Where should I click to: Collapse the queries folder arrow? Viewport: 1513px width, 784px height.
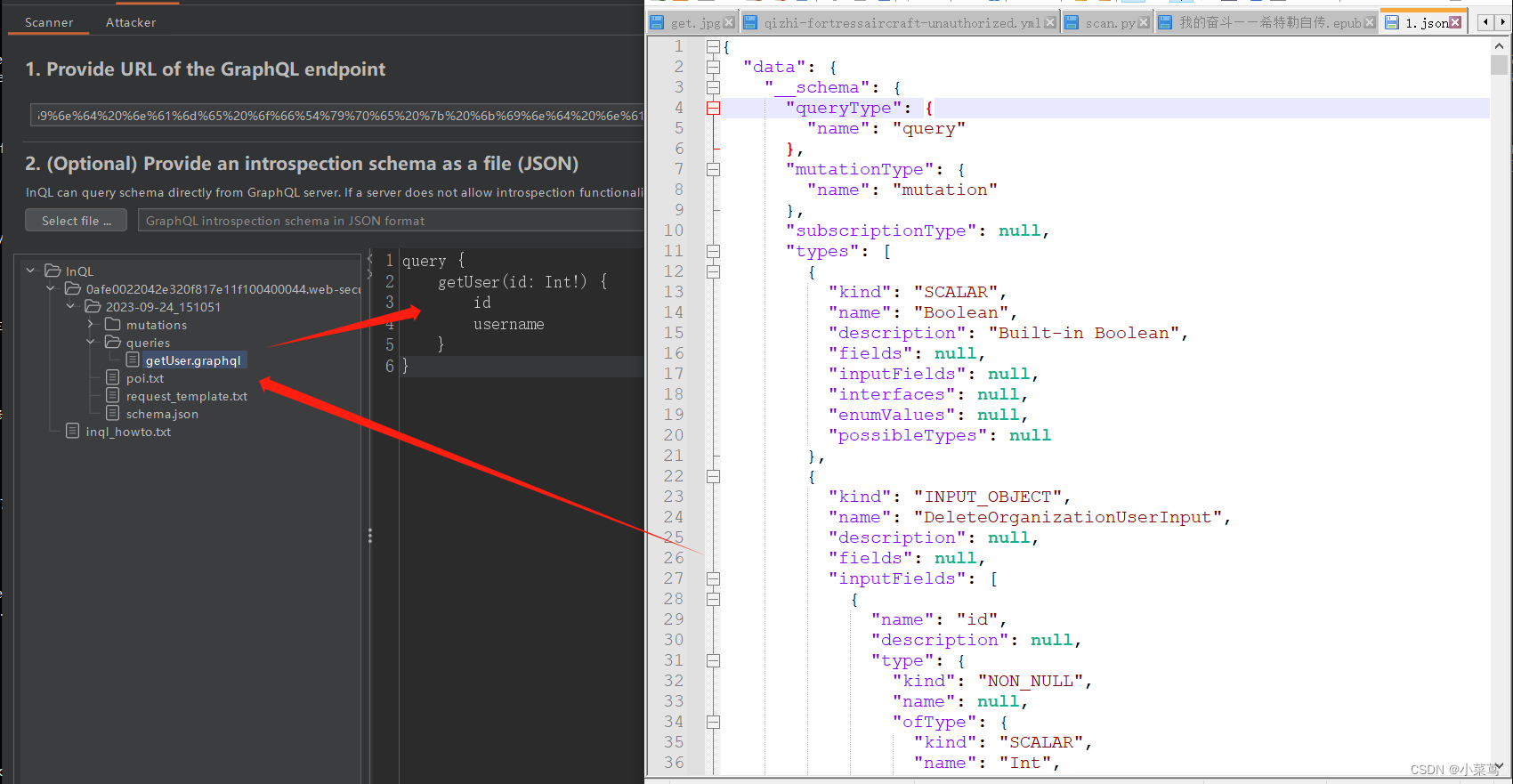pos(91,342)
